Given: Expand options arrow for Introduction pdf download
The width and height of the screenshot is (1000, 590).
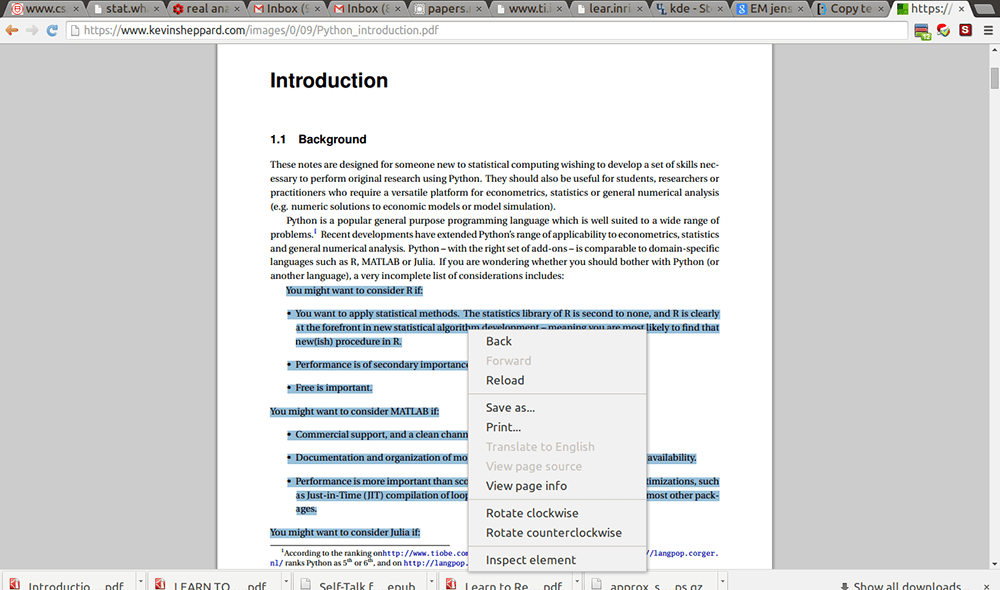Looking at the screenshot, I should pos(141,581).
